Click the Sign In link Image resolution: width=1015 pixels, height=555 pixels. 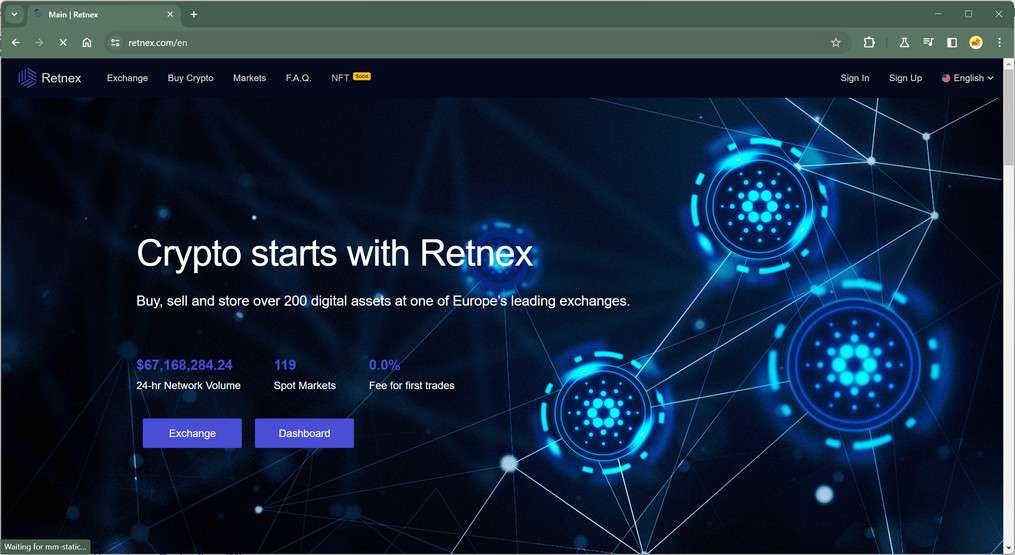coord(854,78)
